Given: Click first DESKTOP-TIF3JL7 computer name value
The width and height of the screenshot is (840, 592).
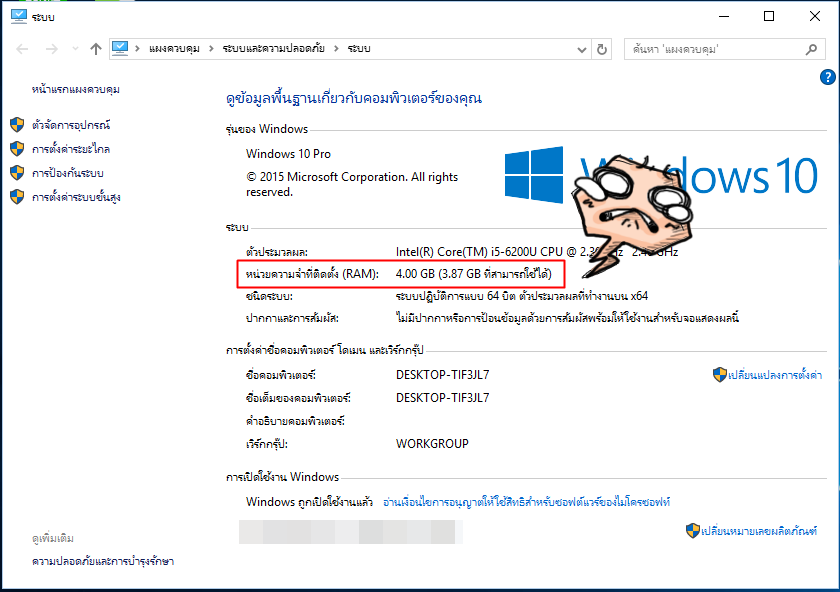Looking at the screenshot, I should 442,374.
